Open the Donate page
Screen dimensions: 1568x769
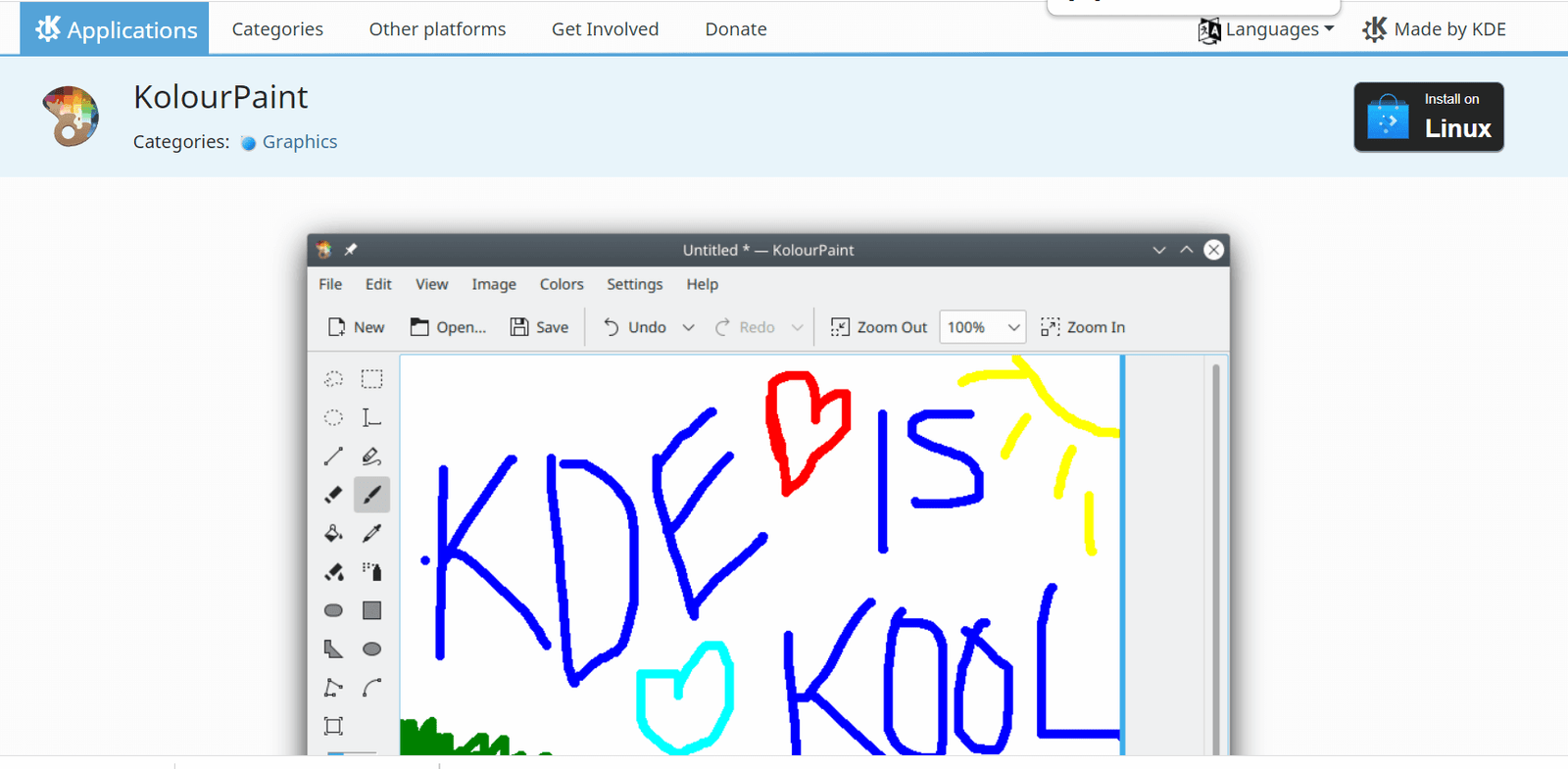pyautogui.click(x=736, y=29)
